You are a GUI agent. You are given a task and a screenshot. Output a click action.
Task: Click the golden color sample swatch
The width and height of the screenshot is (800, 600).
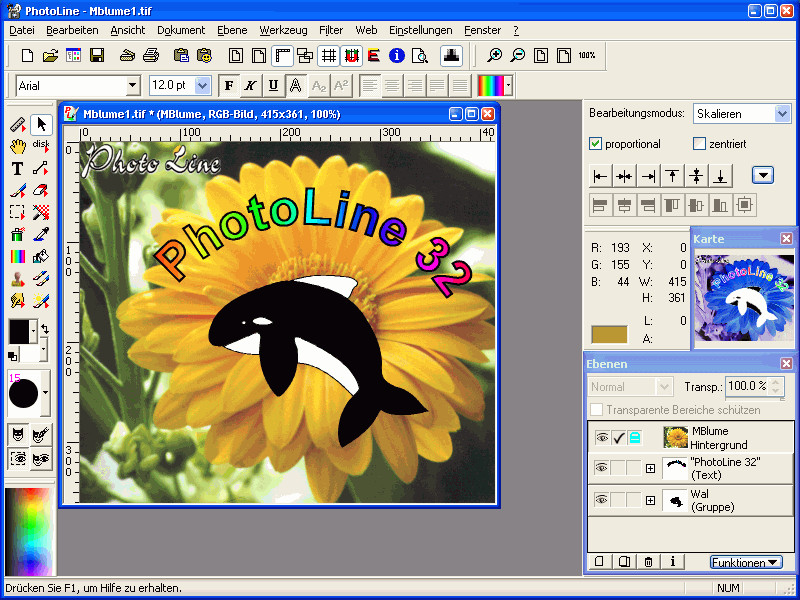(609, 335)
